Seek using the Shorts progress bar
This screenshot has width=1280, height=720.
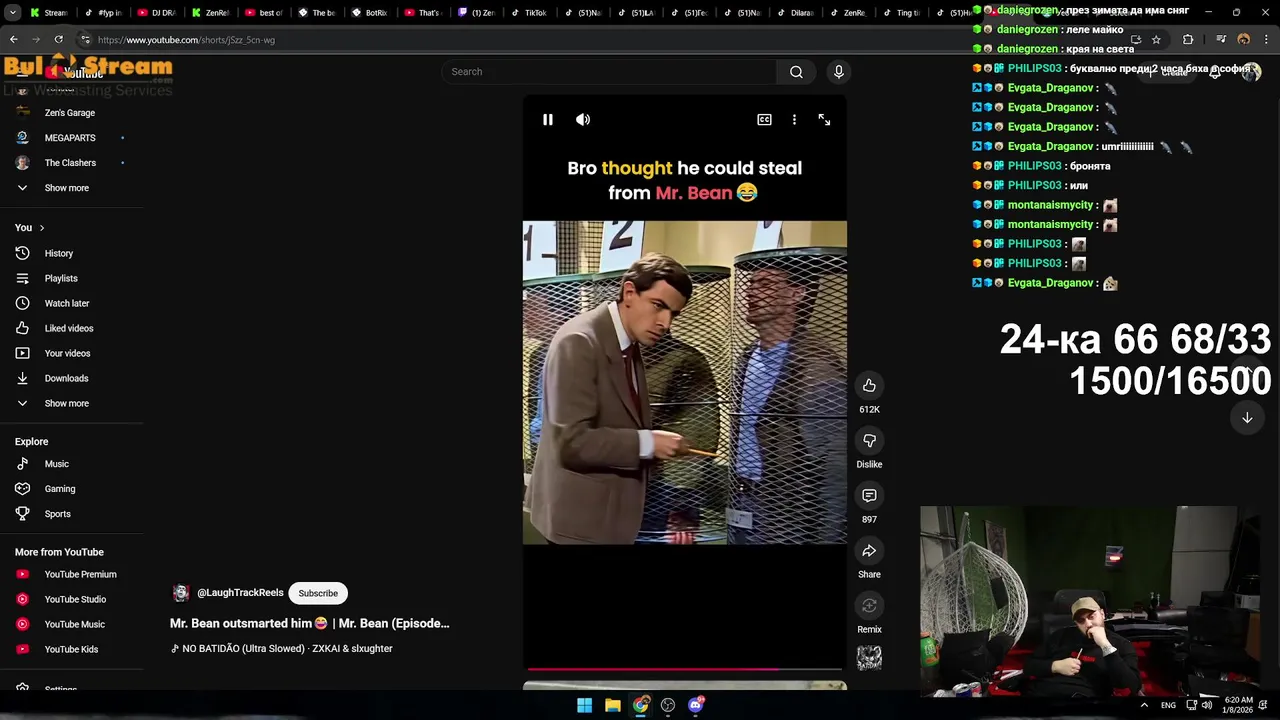[x=685, y=669]
